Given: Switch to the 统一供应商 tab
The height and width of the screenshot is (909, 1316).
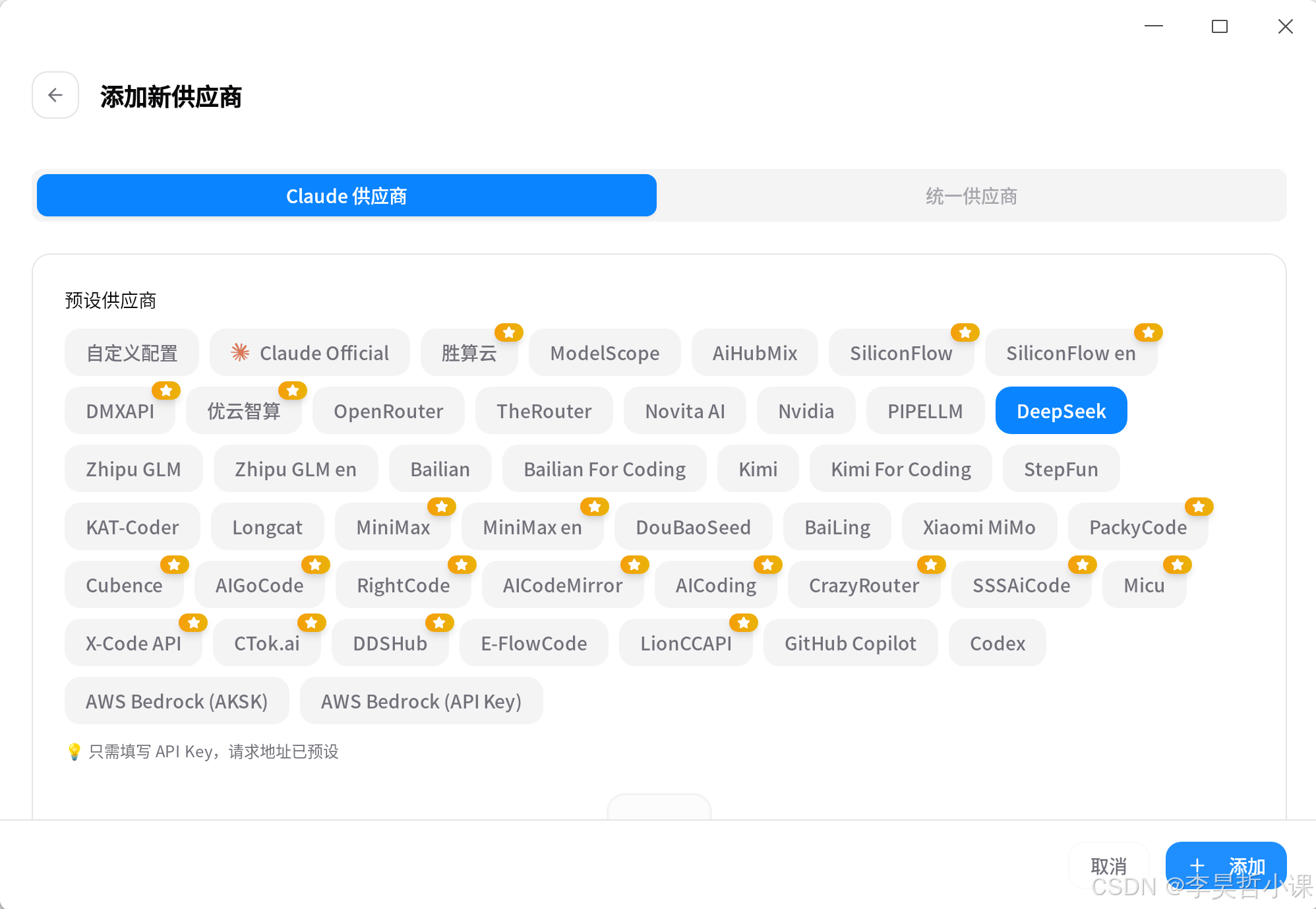Looking at the screenshot, I should tap(971, 196).
